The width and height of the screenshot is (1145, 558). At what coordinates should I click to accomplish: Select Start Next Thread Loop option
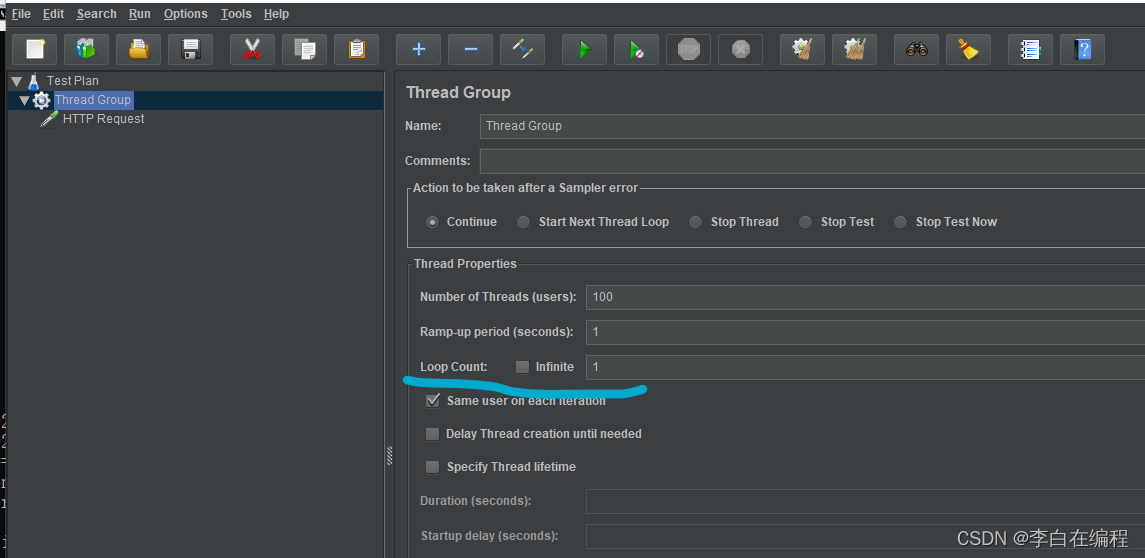[x=524, y=222]
